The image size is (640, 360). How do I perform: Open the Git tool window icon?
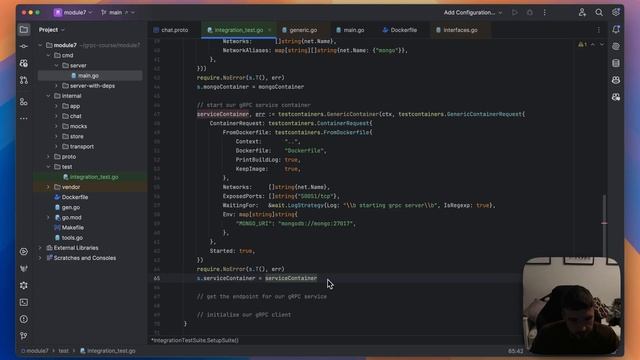[x=24, y=336]
